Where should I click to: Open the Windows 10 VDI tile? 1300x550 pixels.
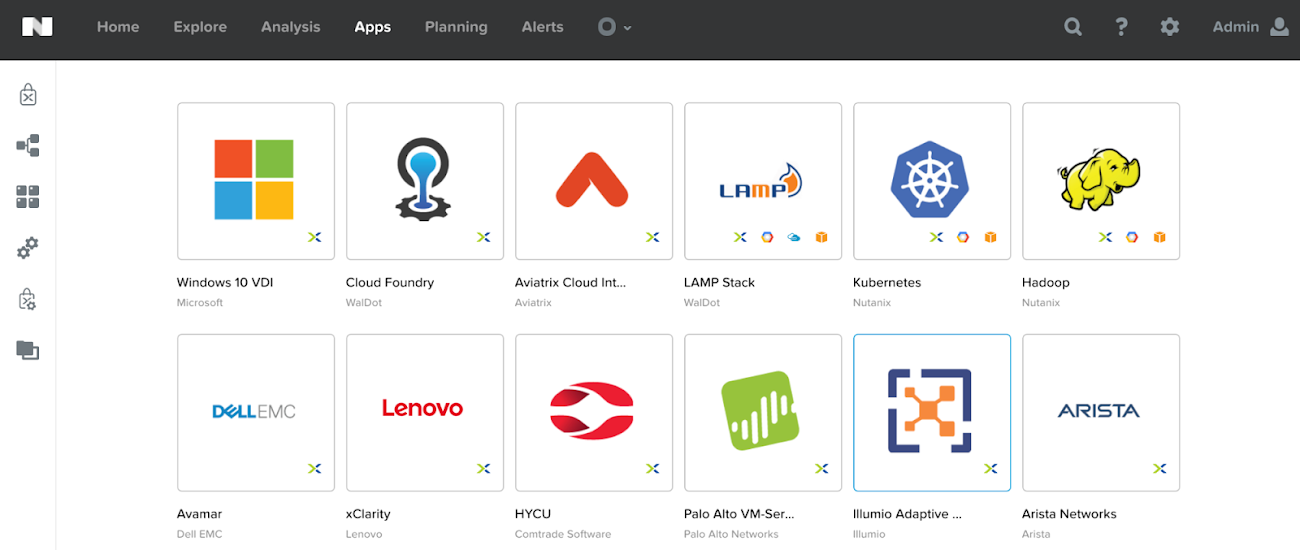(x=256, y=181)
